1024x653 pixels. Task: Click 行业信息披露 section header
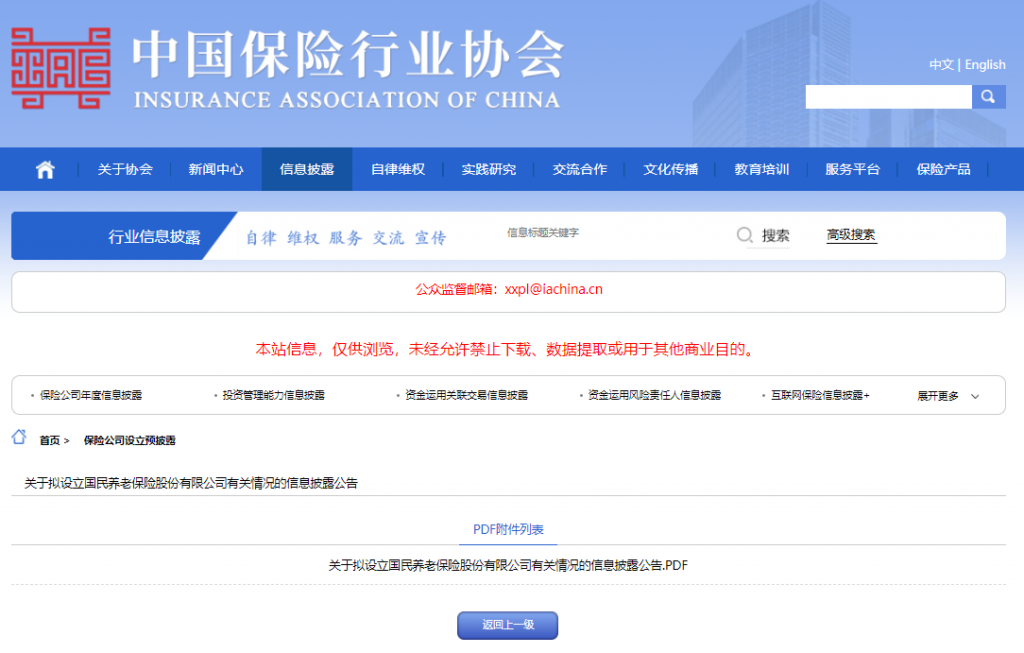click(154, 237)
